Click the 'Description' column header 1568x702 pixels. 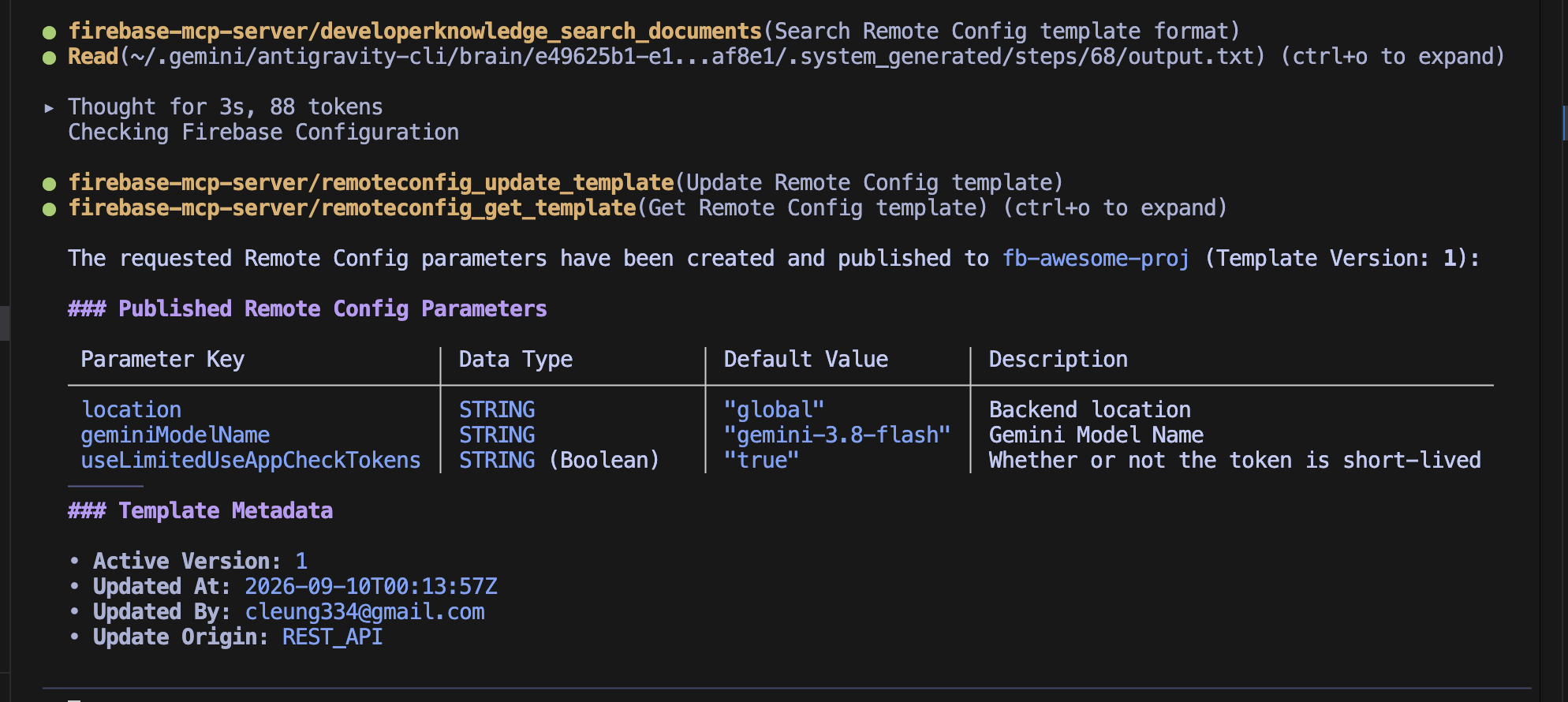coord(1058,360)
